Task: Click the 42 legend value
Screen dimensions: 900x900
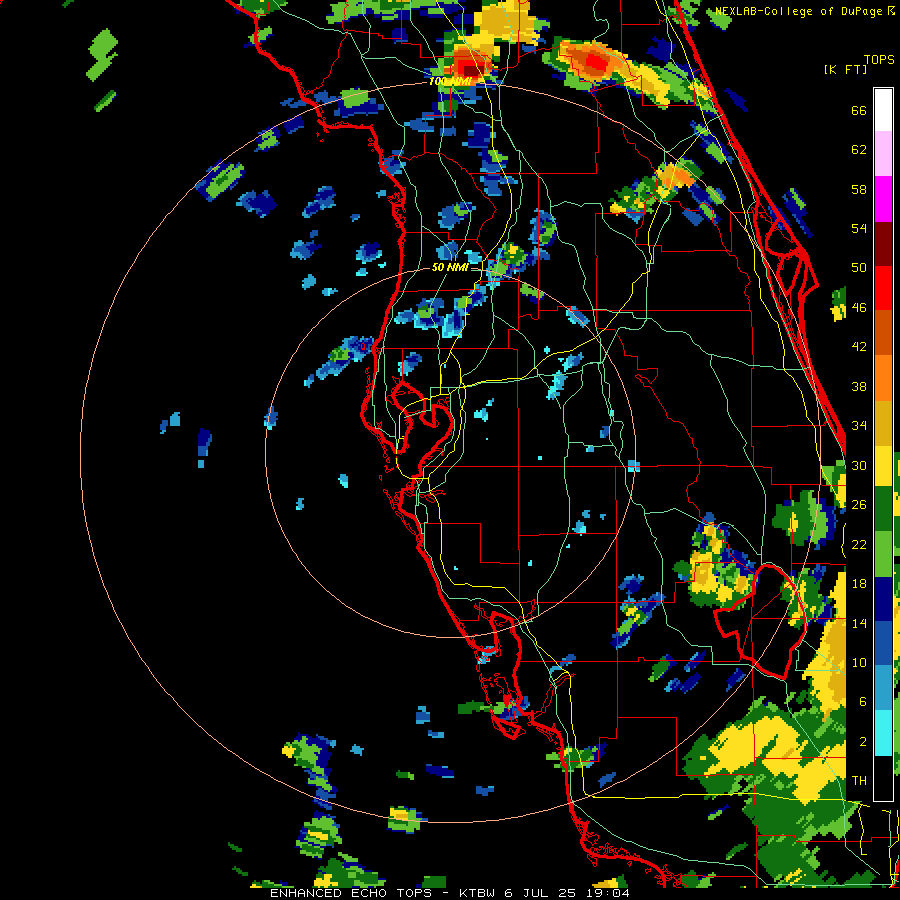Action: pyautogui.click(x=859, y=347)
